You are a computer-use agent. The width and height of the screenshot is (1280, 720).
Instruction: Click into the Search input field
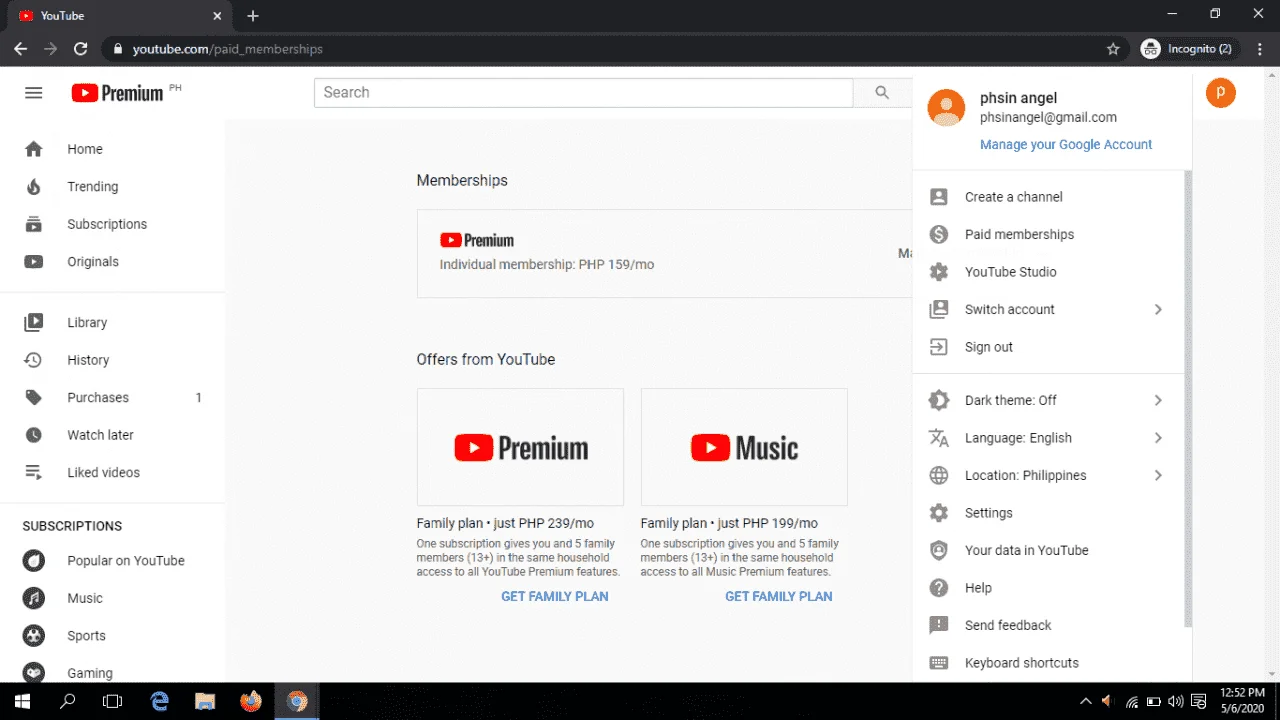point(584,92)
